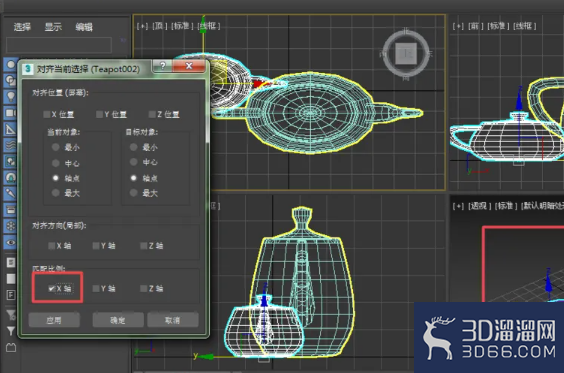Image resolution: width=564 pixels, height=373 pixels.
Task: Toggle Display Hidden Objects eye icon
Action: point(11,242)
